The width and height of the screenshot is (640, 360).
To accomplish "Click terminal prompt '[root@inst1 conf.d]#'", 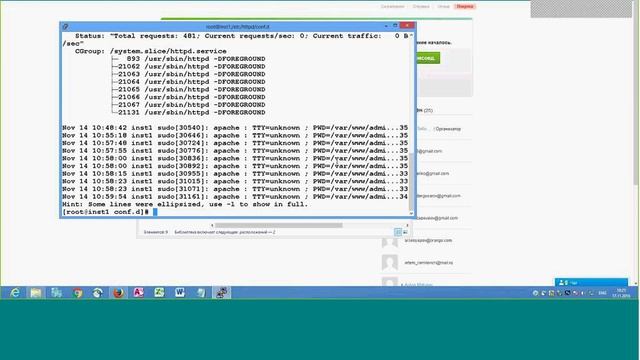I will (105, 212).
